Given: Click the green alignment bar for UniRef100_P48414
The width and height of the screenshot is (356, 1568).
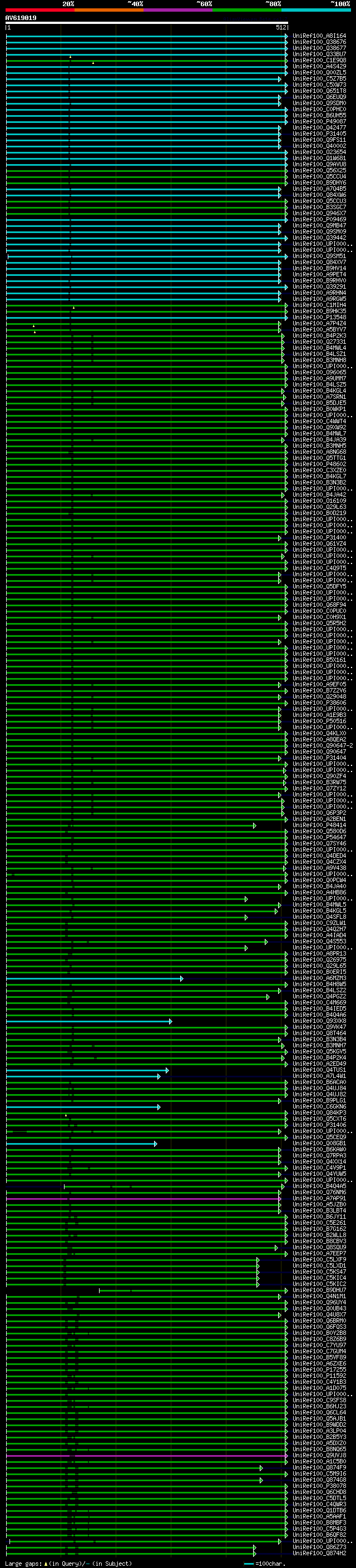Looking at the screenshot, I should tap(131, 825).
